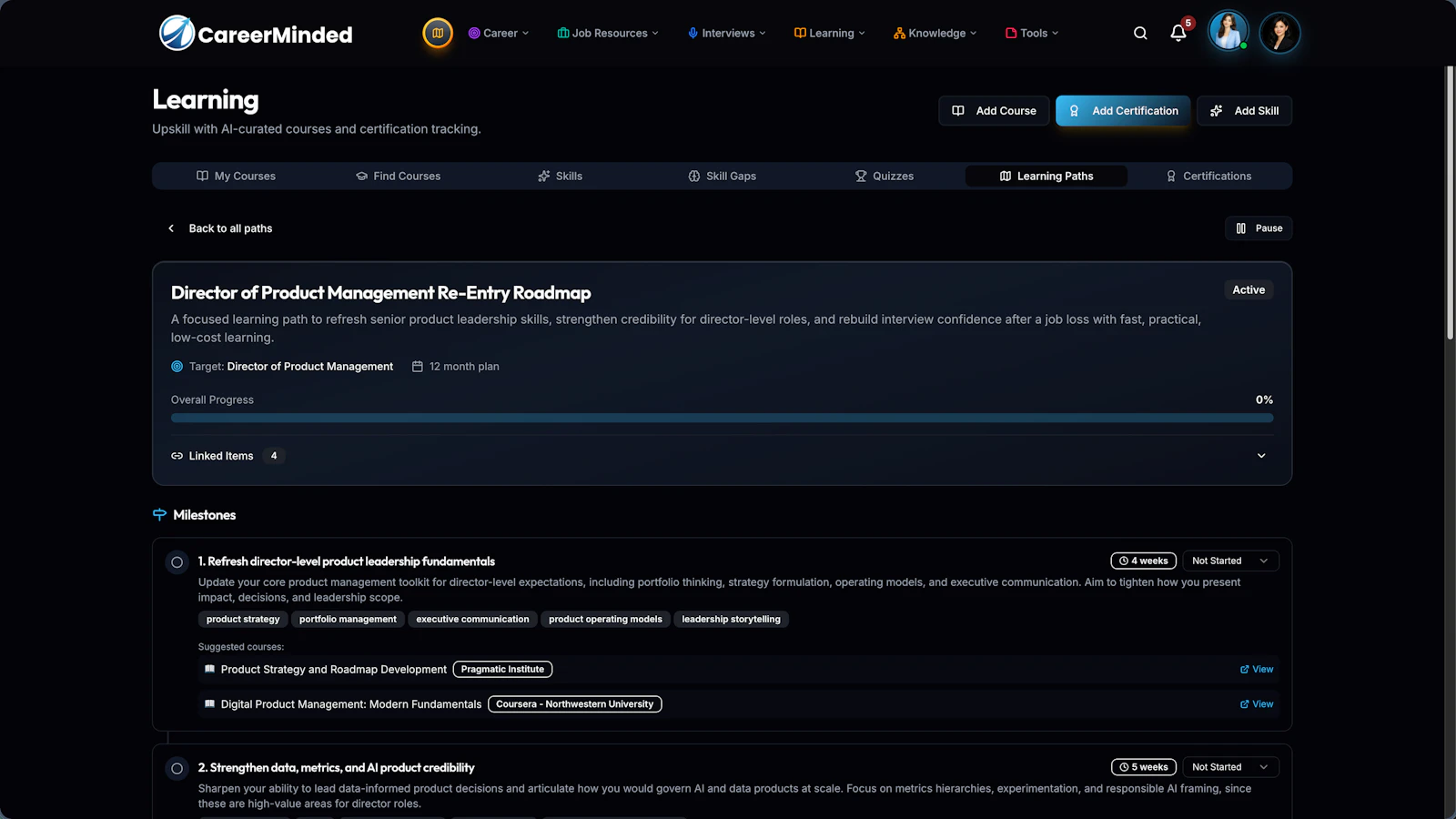The image size is (1456, 819).
Task: Open the Knowledge menu
Action: click(x=935, y=33)
